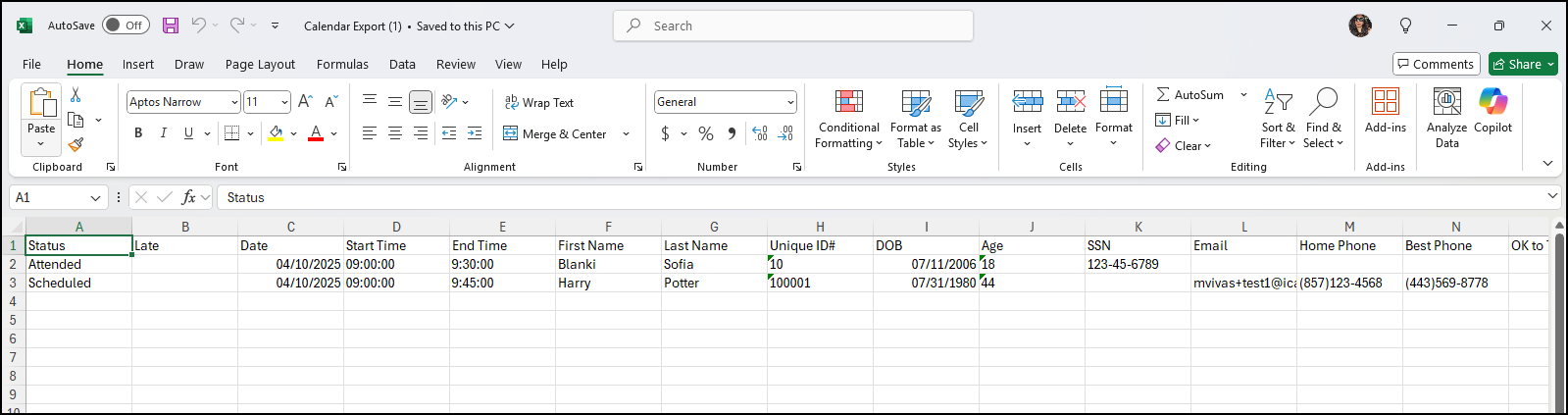Click the Increase Font Size icon
The image size is (1568, 415).
305,102
